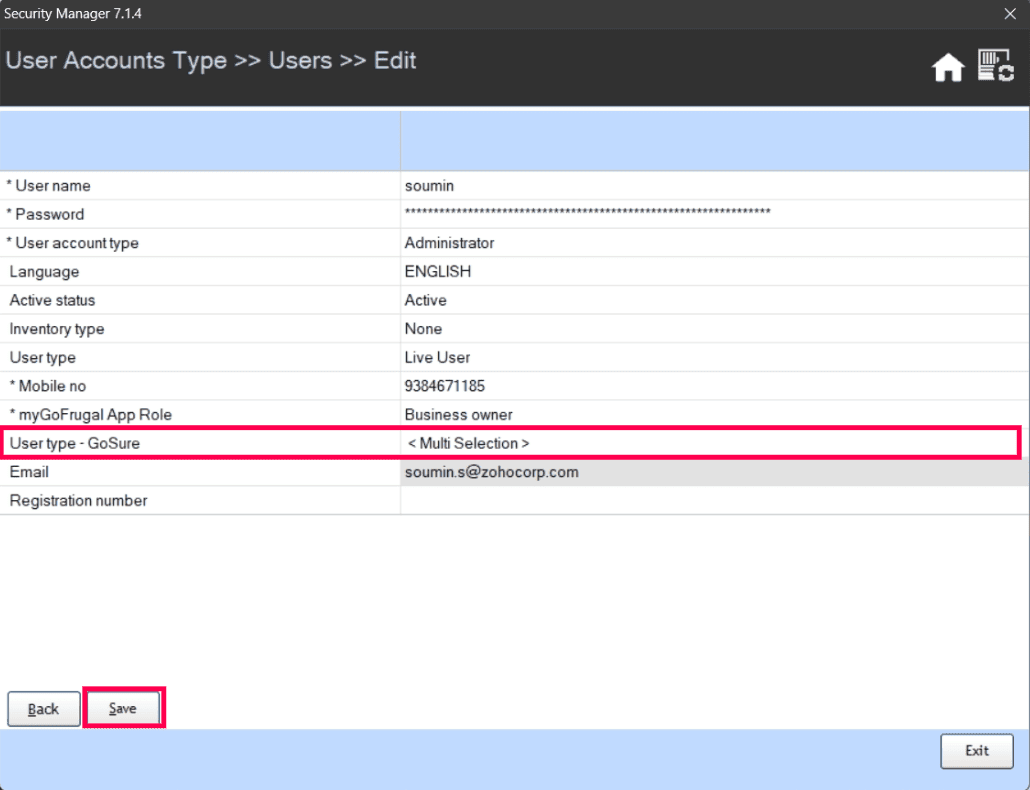Close the Security Manager window
The height and width of the screenshot is (790, 1030).
point(1010,14)
